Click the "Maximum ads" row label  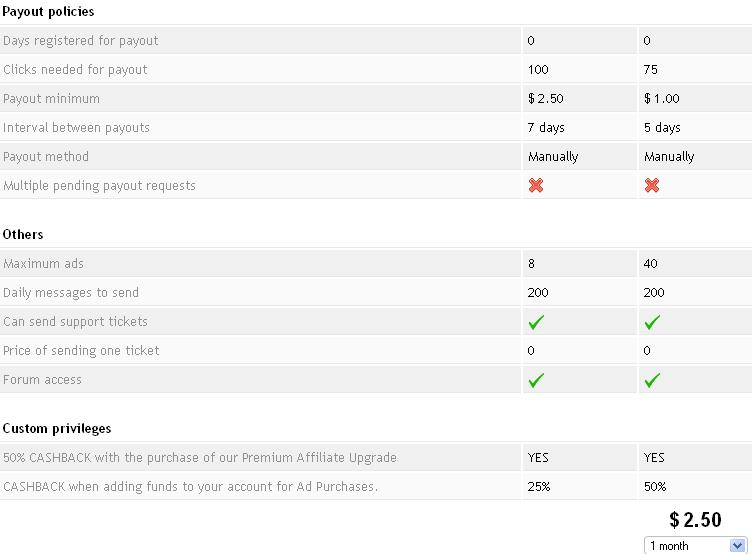(x=44, y=264)
